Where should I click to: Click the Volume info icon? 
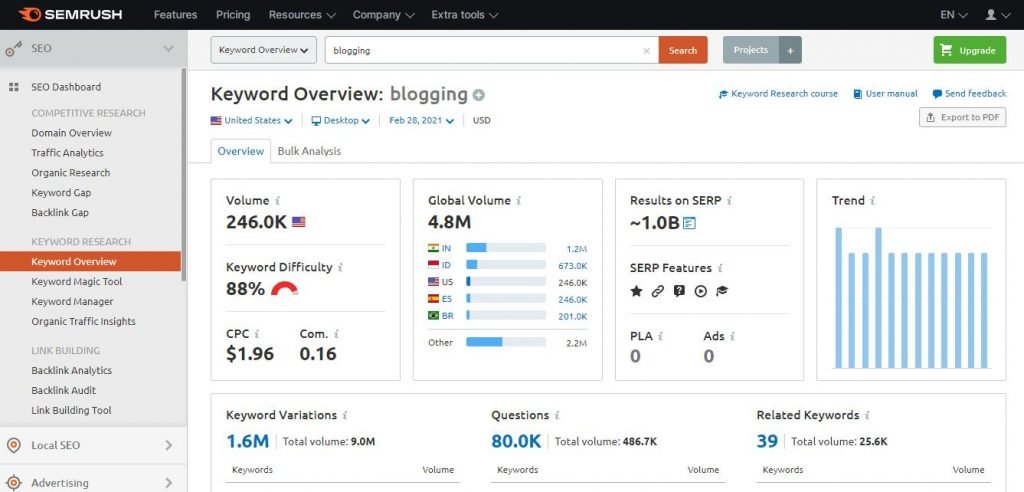point(278,201)
